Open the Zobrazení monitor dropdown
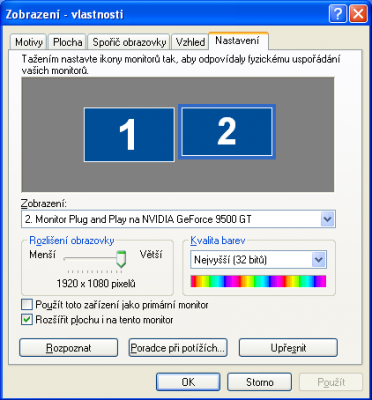Screen dimensions: 372x400 [178, 219]
